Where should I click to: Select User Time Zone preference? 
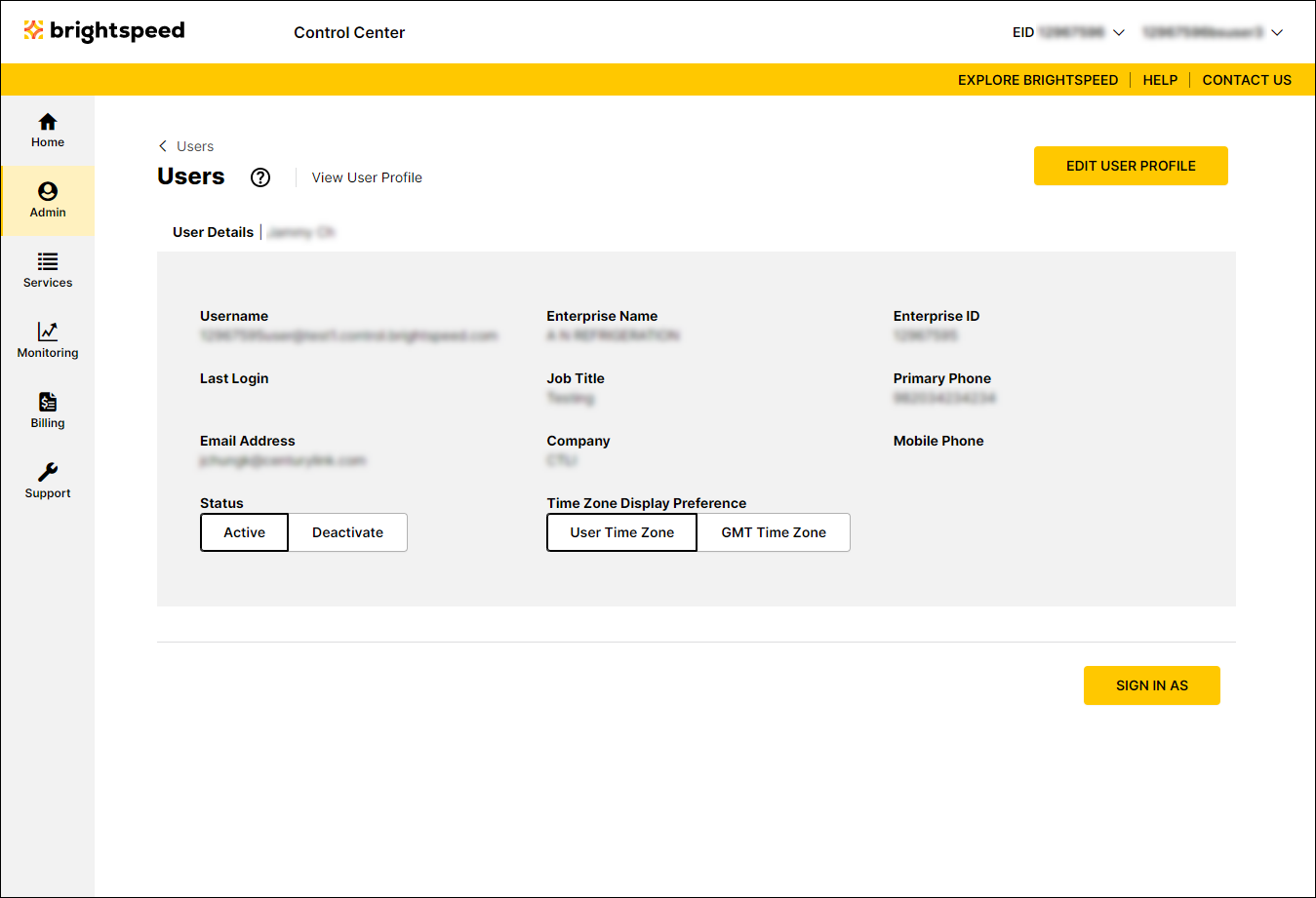pos(622,532)
